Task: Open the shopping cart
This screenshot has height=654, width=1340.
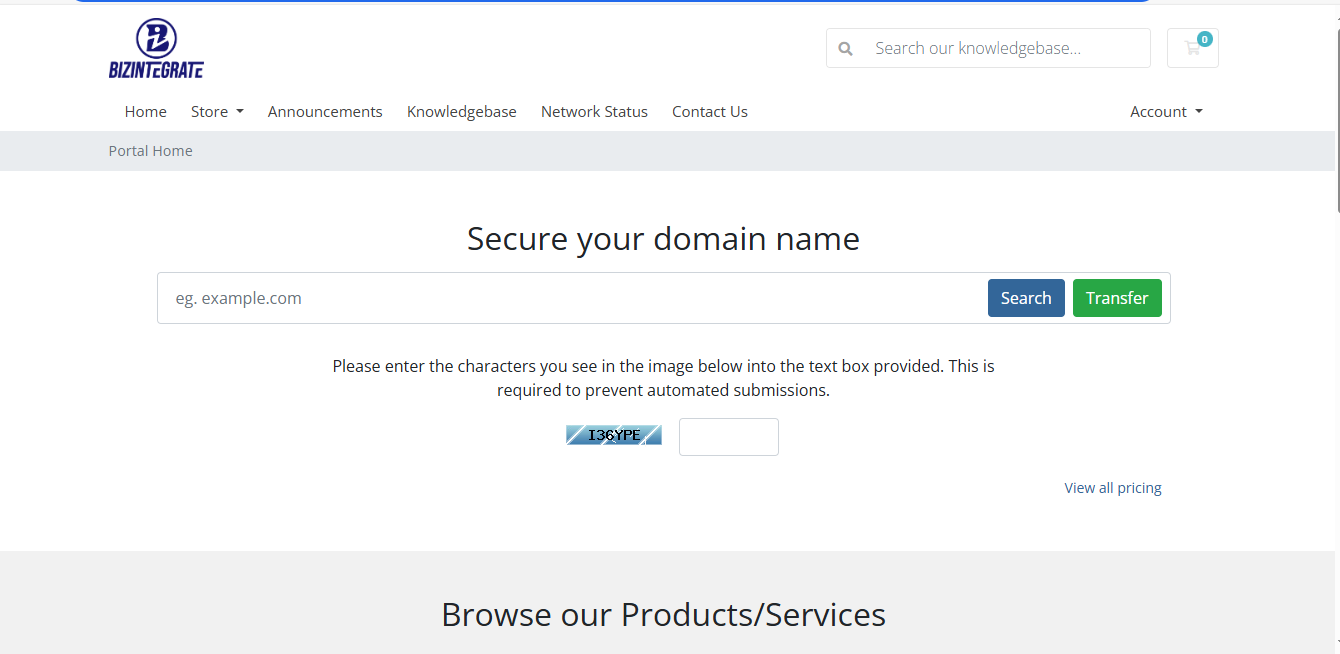Action: 1192,48
